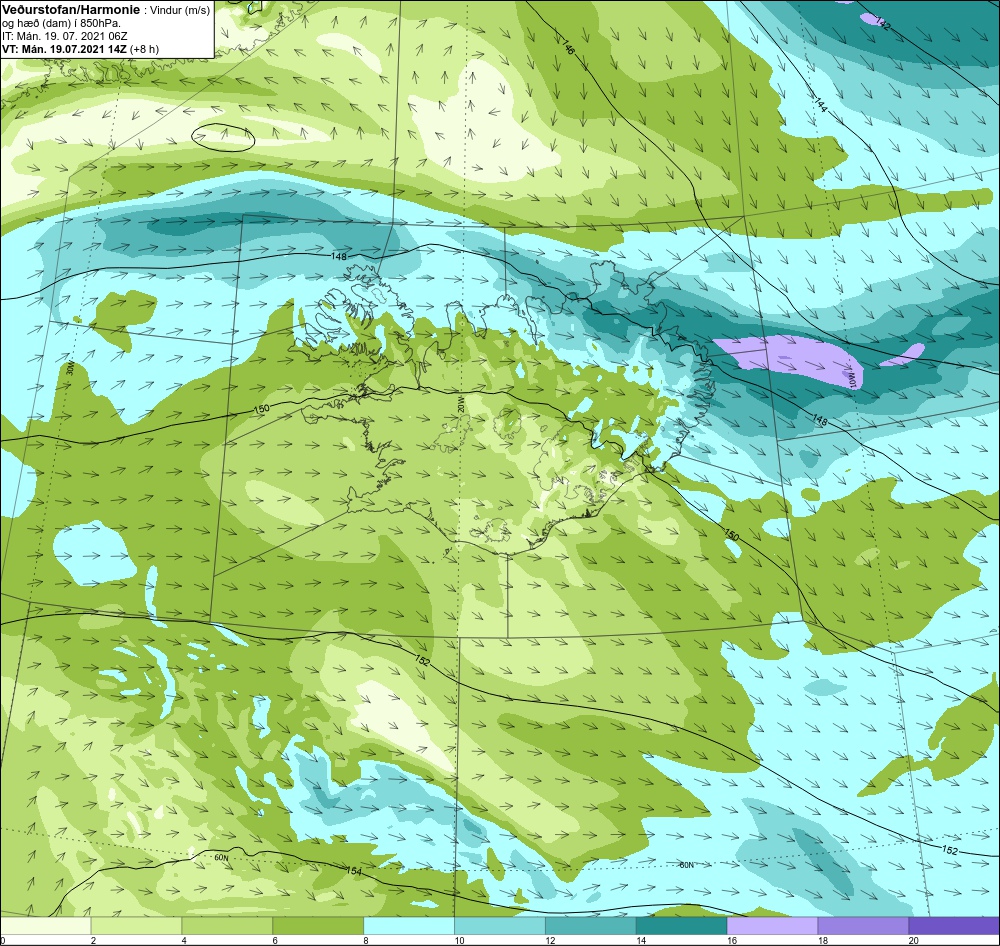Select the 4–6 m/s legend swatch
Viewport: 1000px width, 946px height.
coord(227,926)
